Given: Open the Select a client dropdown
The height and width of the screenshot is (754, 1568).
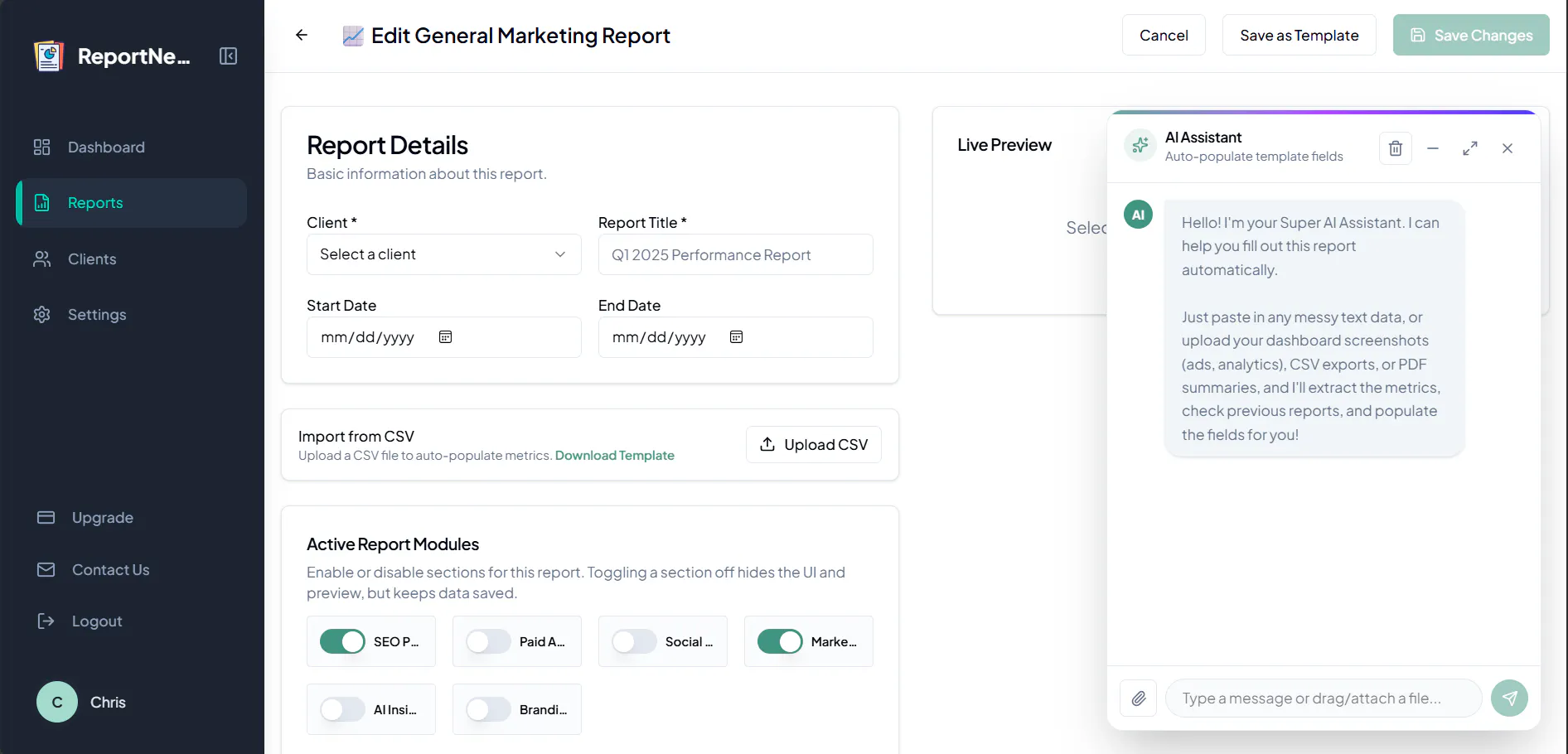Looking at the screenshot, I should (444, 254).
